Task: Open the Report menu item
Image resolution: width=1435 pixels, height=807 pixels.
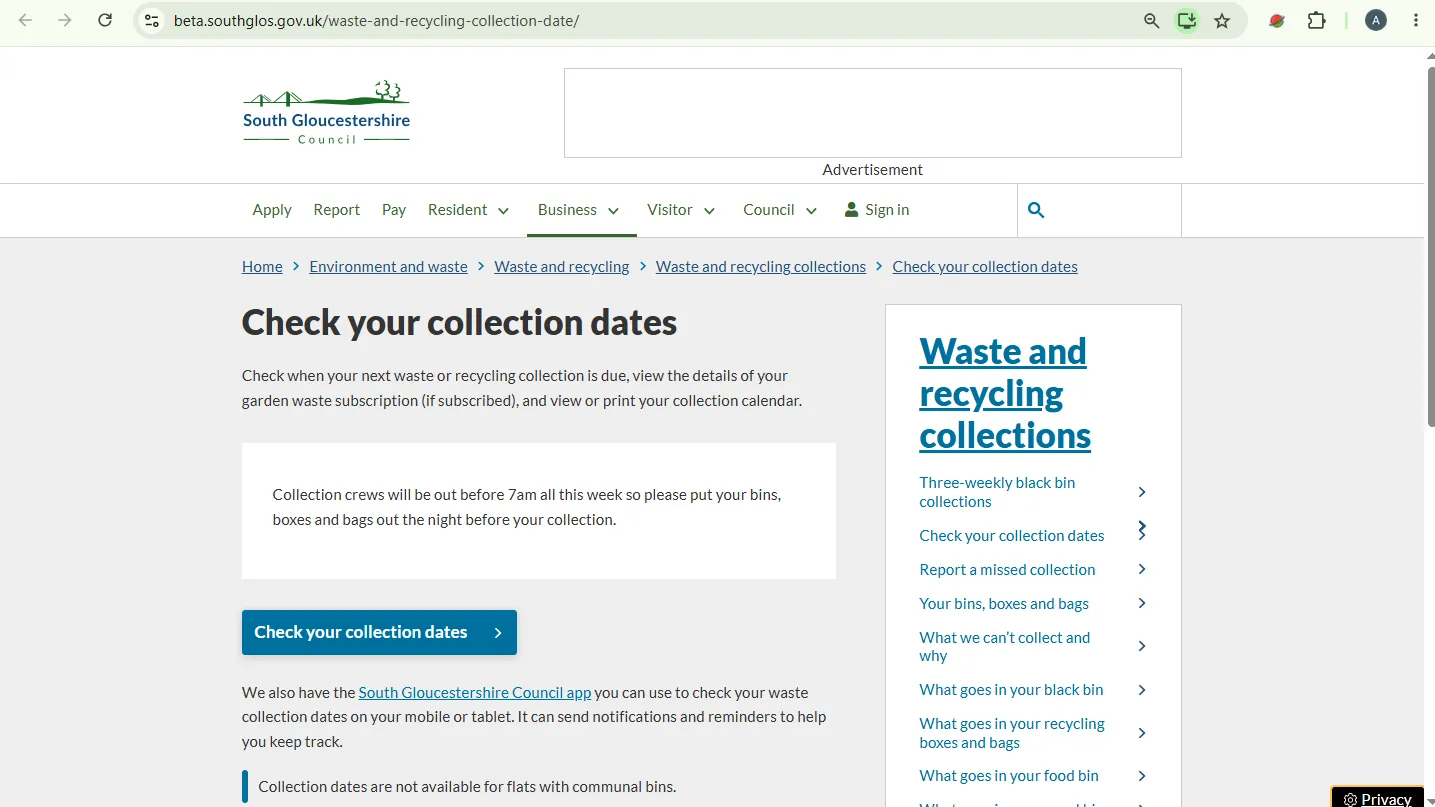Action: (336, 209)
